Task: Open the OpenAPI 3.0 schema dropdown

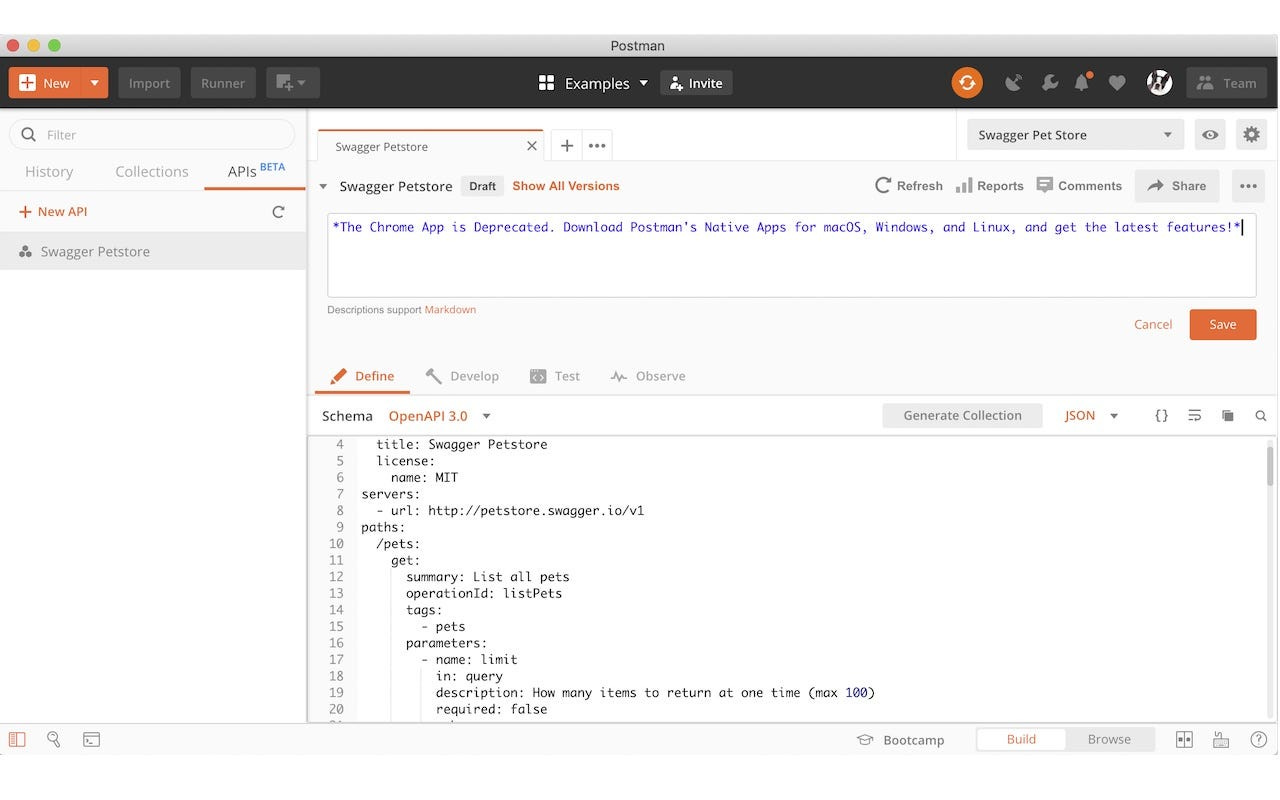Action: pyautogui.click(x=438, y=415)
